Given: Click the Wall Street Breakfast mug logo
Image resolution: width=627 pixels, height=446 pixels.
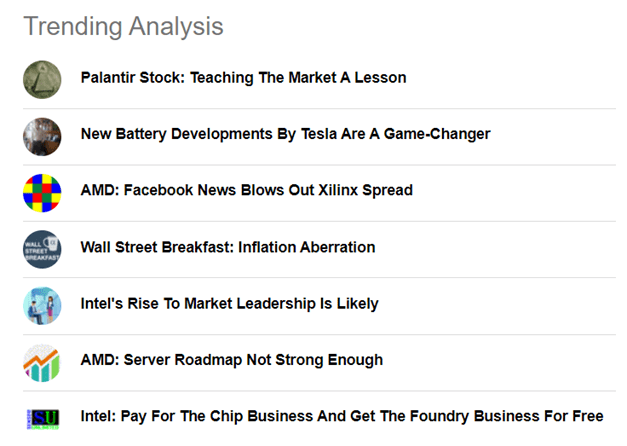Looking at the screenshot, I should (42, 249).
